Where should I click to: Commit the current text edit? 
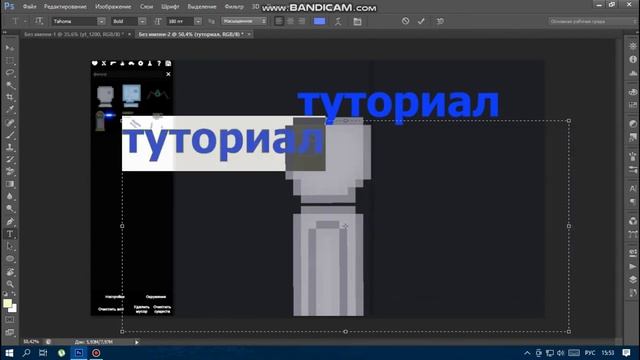421,21
